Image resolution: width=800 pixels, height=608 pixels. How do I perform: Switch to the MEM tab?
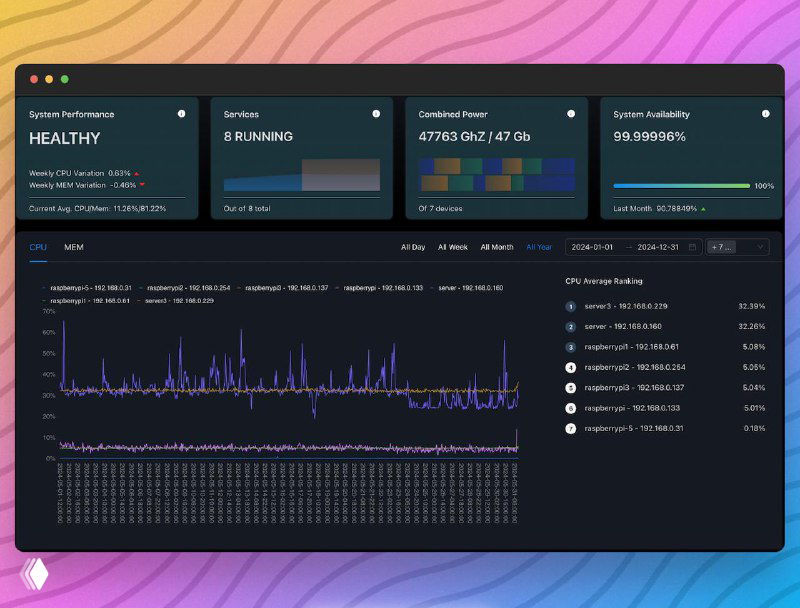pos(72,246)
